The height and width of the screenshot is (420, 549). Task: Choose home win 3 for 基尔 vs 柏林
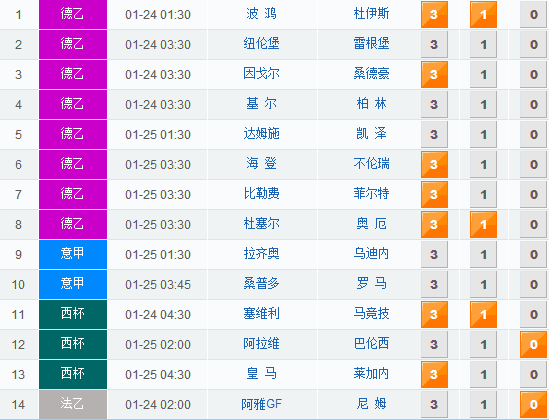(x=434, y=104)
